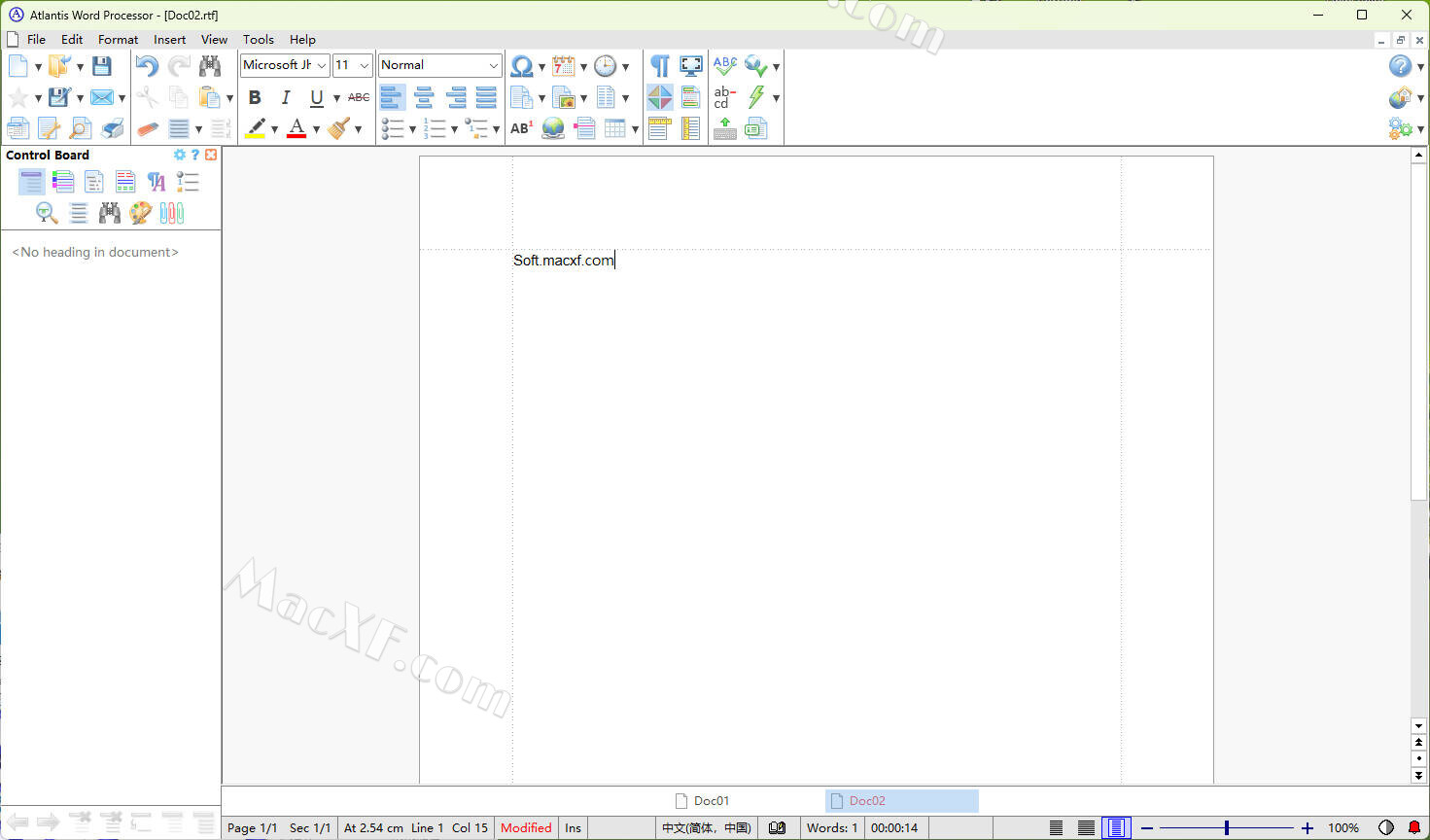The image size is (1430, 840).
Task: Insert time with the clock icon
Action: pyautogui.click(x=606, y=66)
